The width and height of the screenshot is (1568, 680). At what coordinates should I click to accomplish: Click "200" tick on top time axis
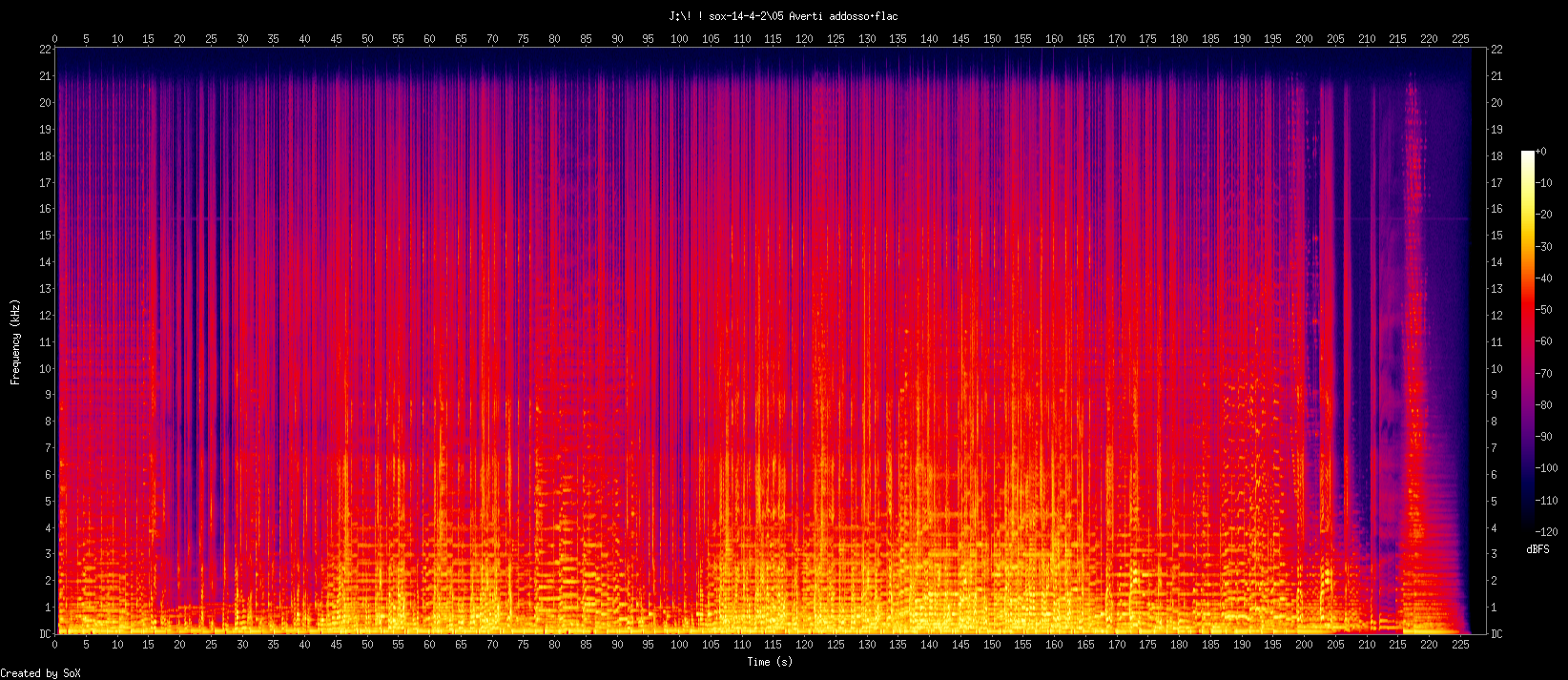tap(1304, 39)
